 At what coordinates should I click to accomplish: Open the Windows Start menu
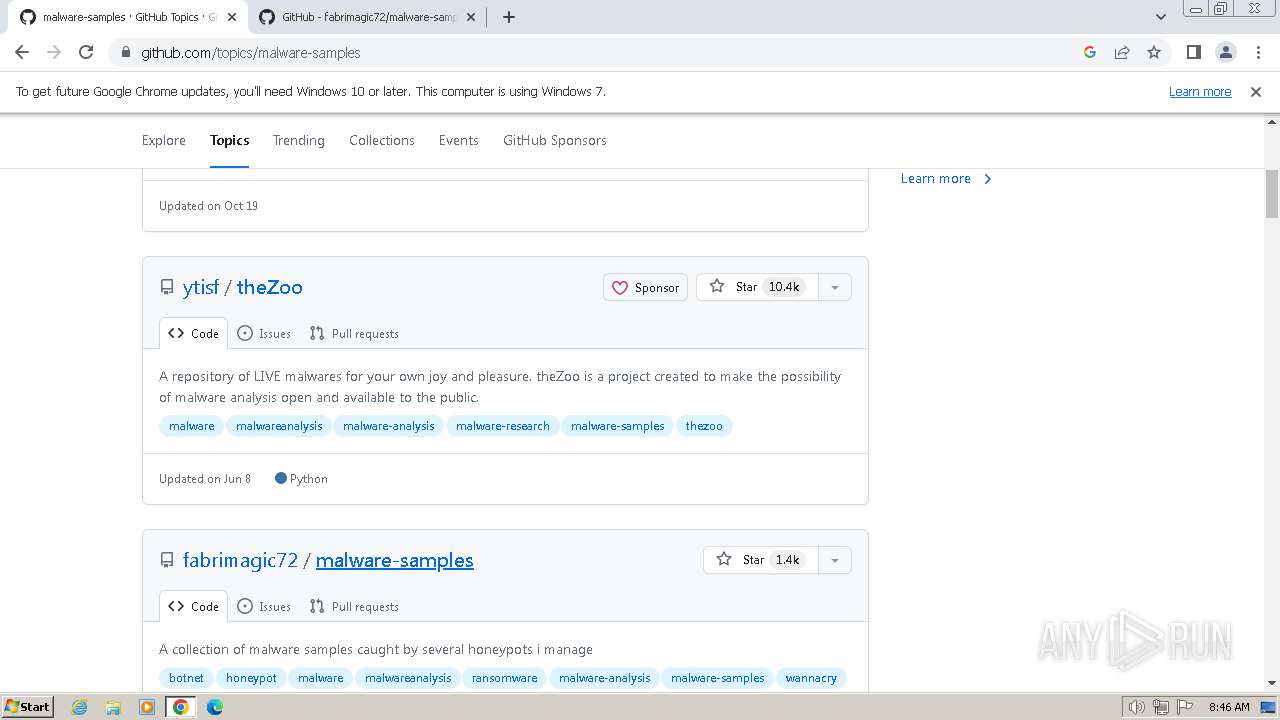(x=28, y=706)
